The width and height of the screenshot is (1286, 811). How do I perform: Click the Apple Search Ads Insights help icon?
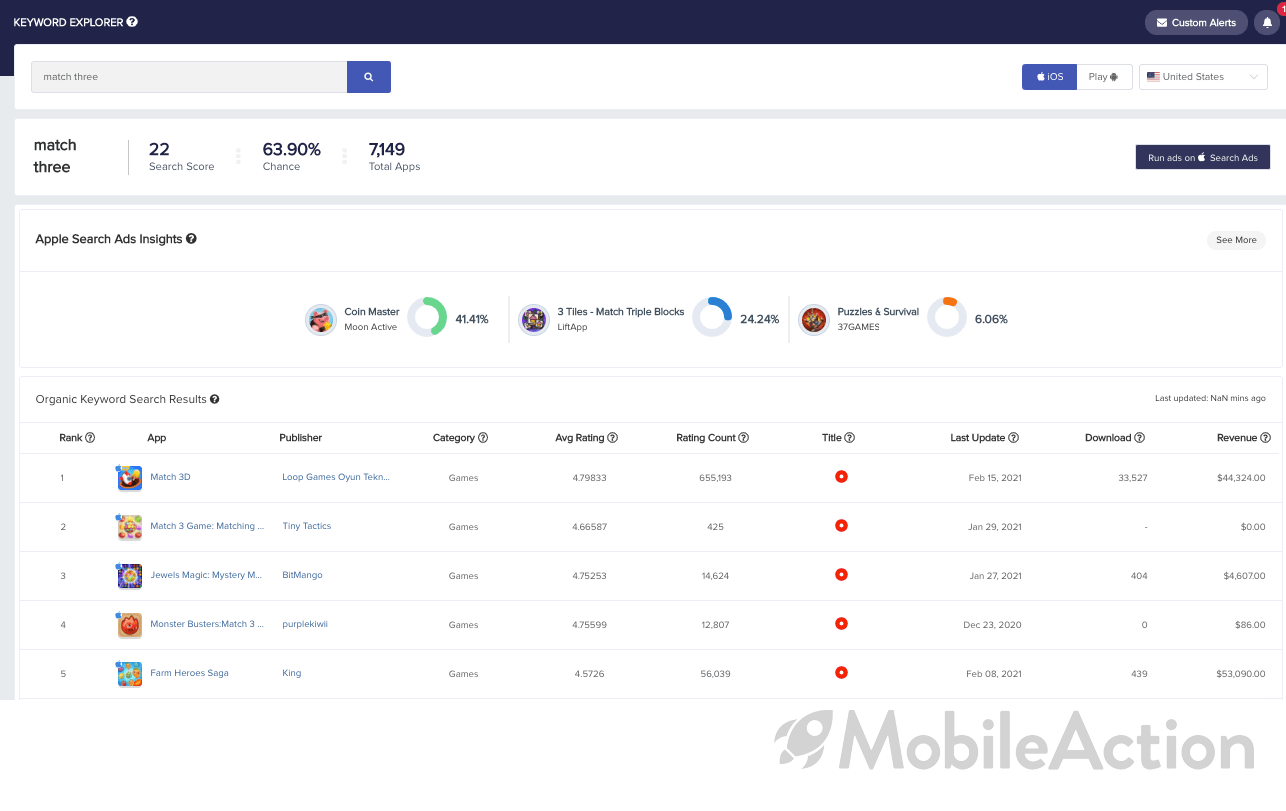point(191,239)
